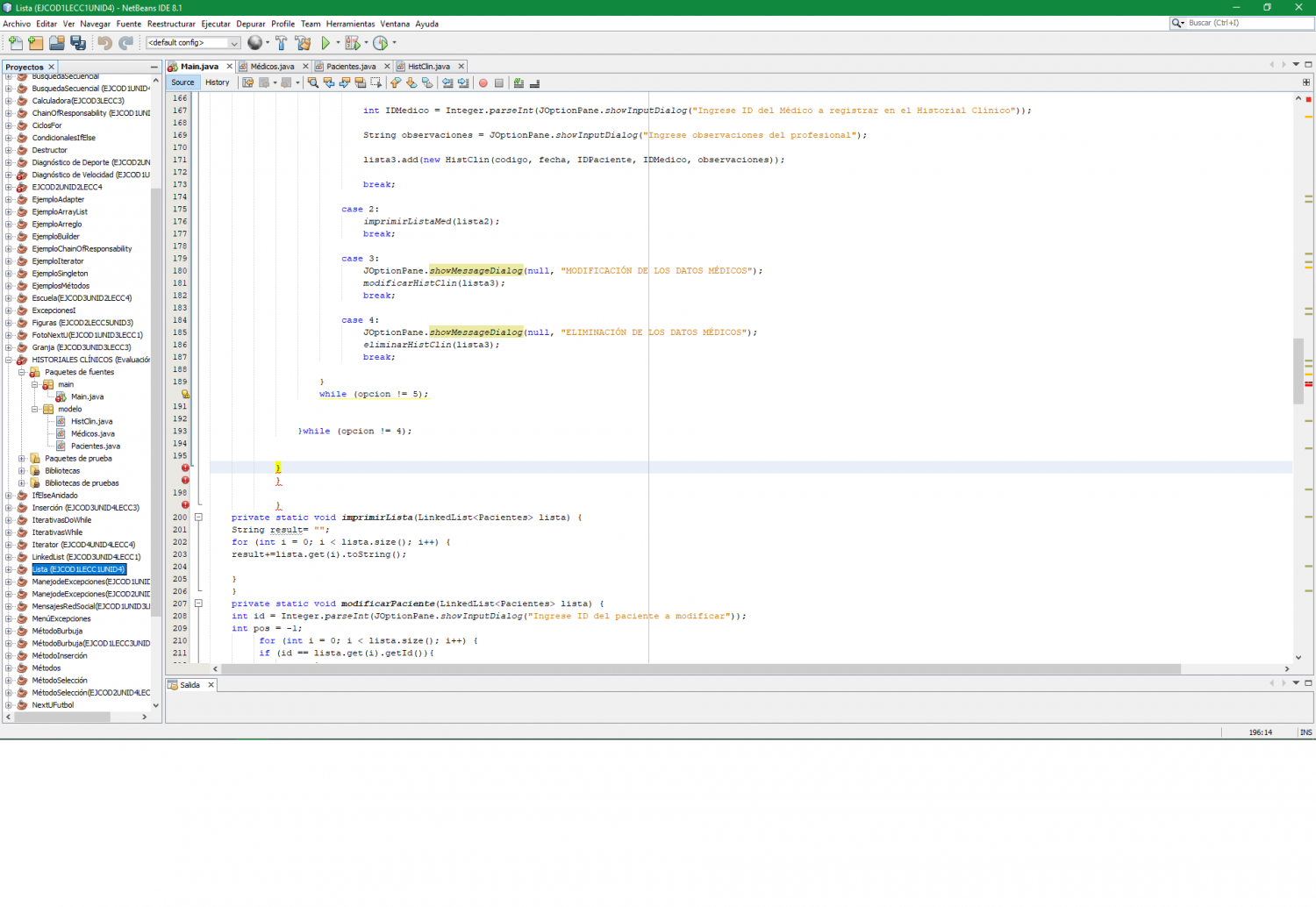Screen dimensions: 1316x907
Task: Click the Debug Project icon
Action: pyautogui.click(x=352, y=42)
